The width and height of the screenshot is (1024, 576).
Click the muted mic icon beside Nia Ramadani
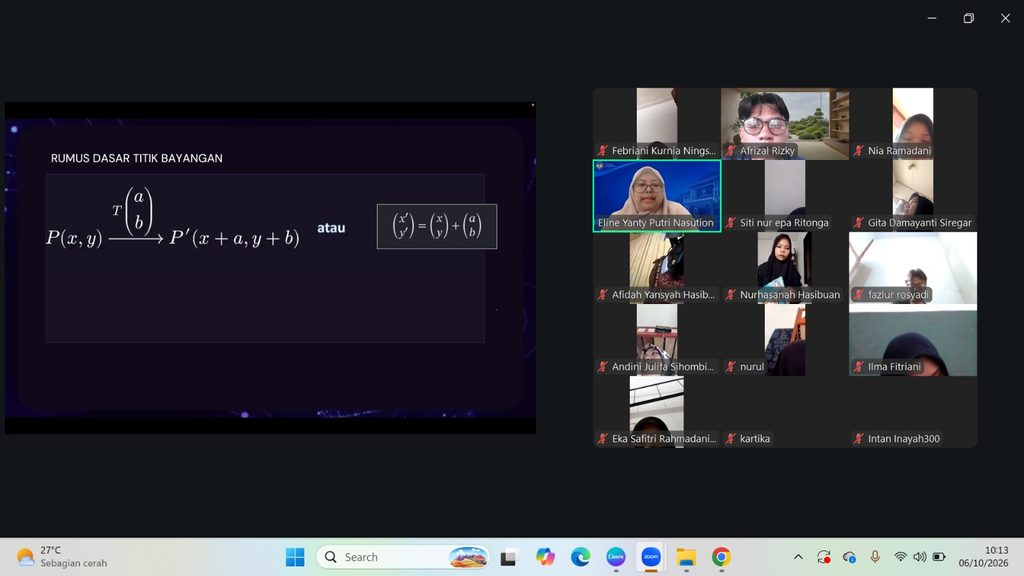click(859, 151)
